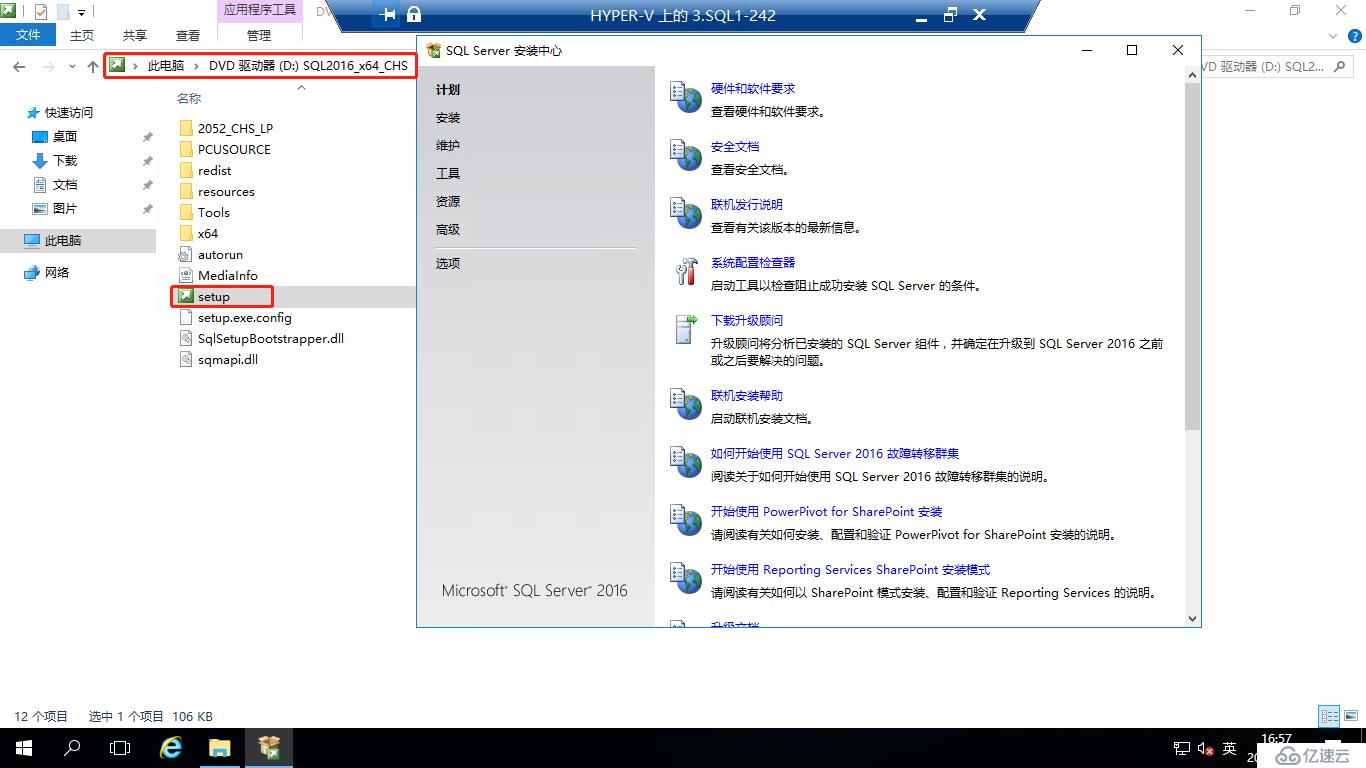Screen dimensions: 1366x768
Task: Switch to the 查看 ribbon tab
Action: [188, 35]
